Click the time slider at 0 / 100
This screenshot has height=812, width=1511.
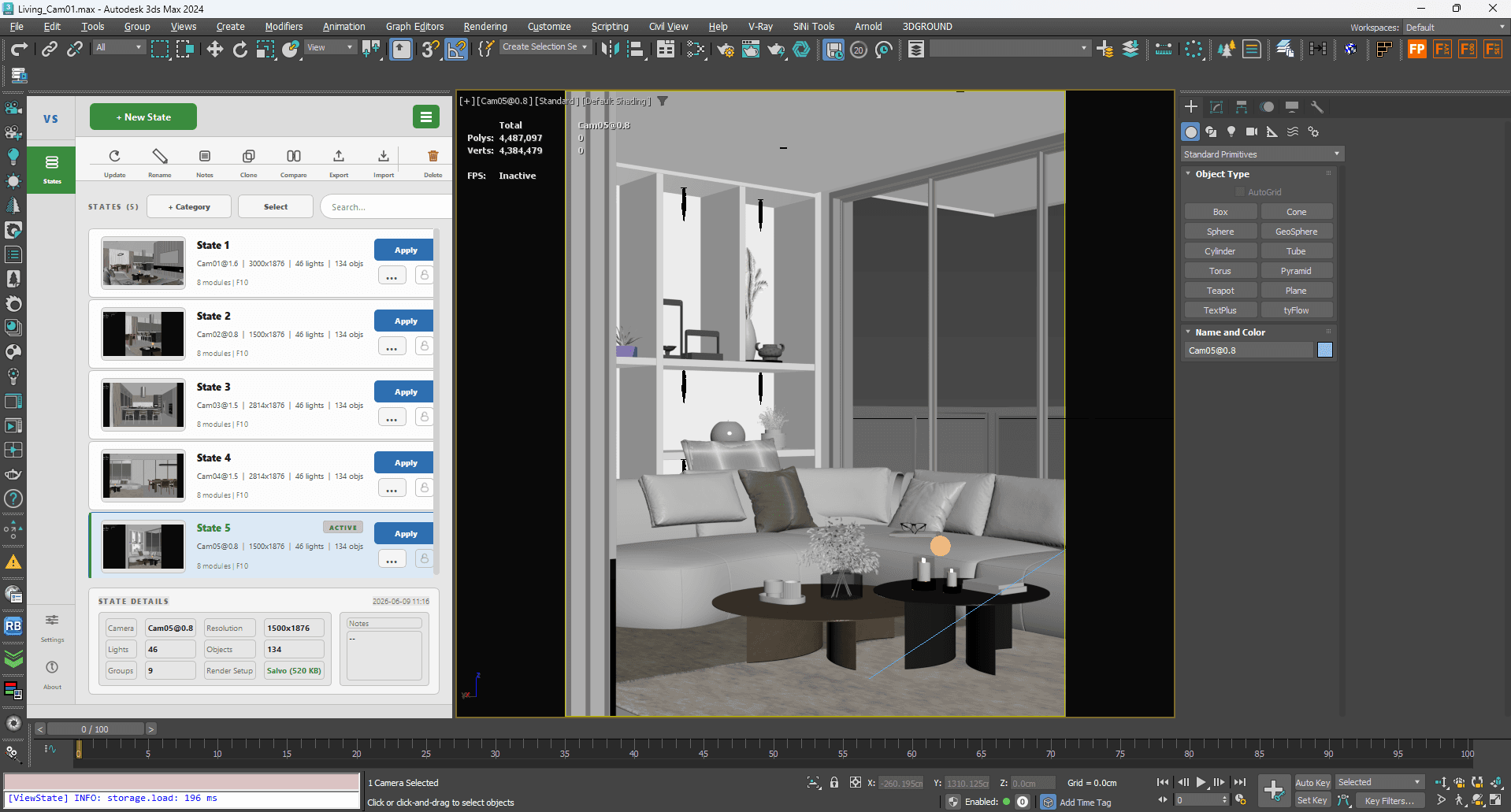95,729
